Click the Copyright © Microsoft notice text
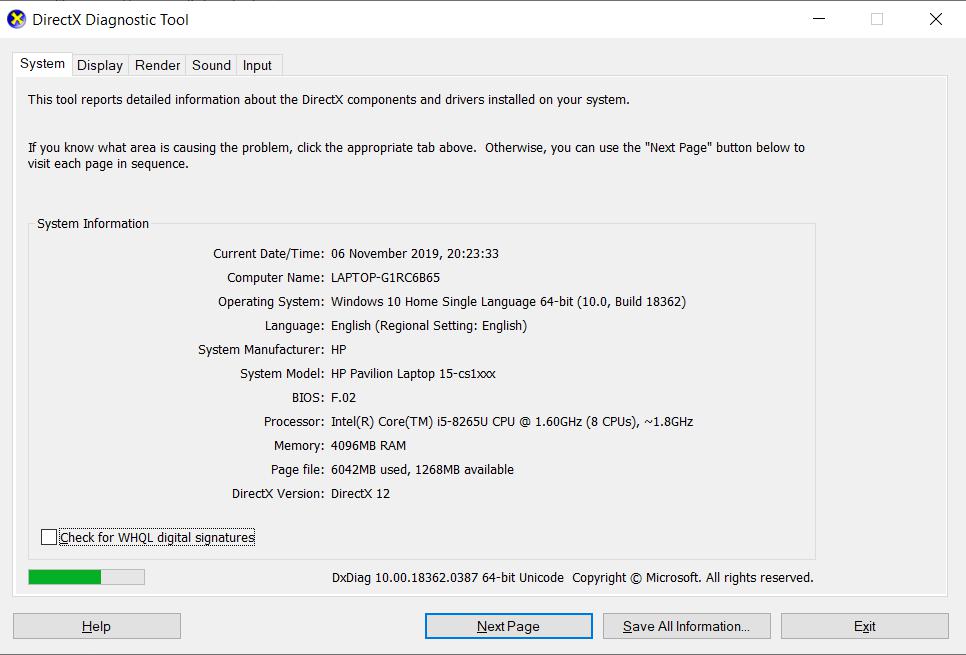This screenshot has height=655, width=966. tap(692, 578)
